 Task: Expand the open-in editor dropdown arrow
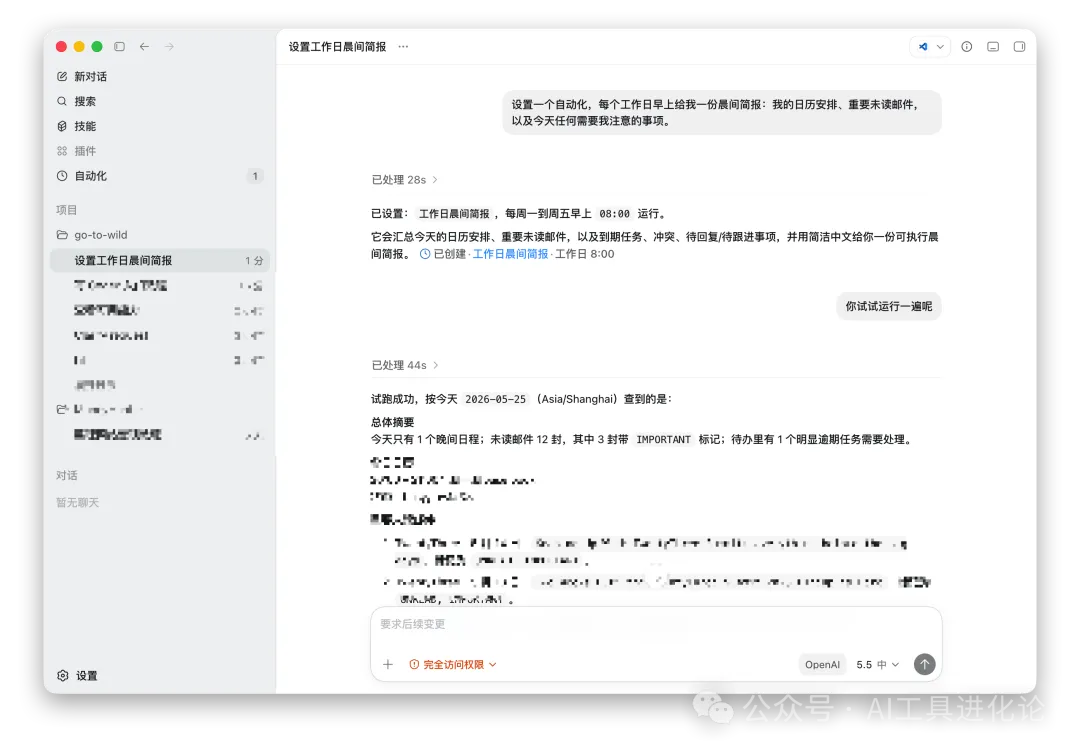pyautogui.click(x=940, y=46)
